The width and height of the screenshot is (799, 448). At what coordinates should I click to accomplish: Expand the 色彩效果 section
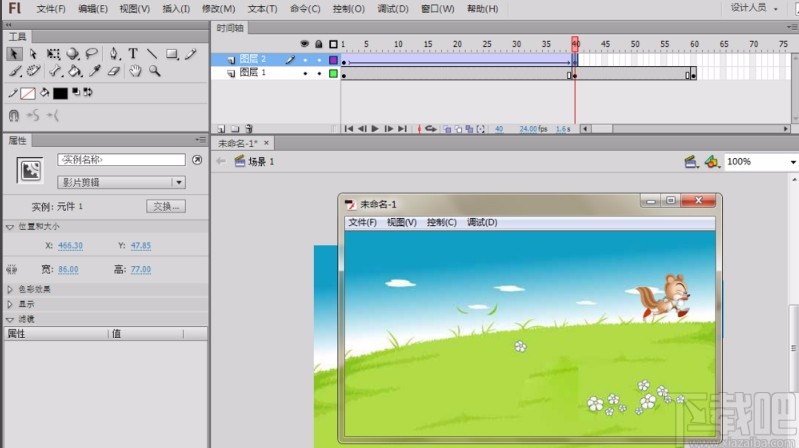tap(10, 289)
